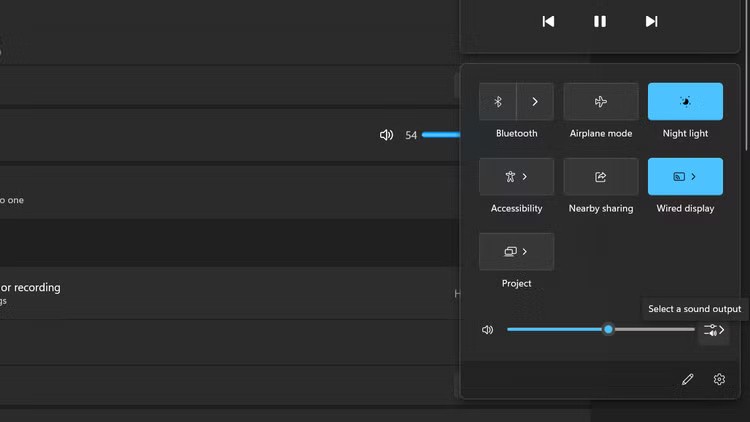Open all settings via gear icon
750x422 pixels.
point(719,380)
